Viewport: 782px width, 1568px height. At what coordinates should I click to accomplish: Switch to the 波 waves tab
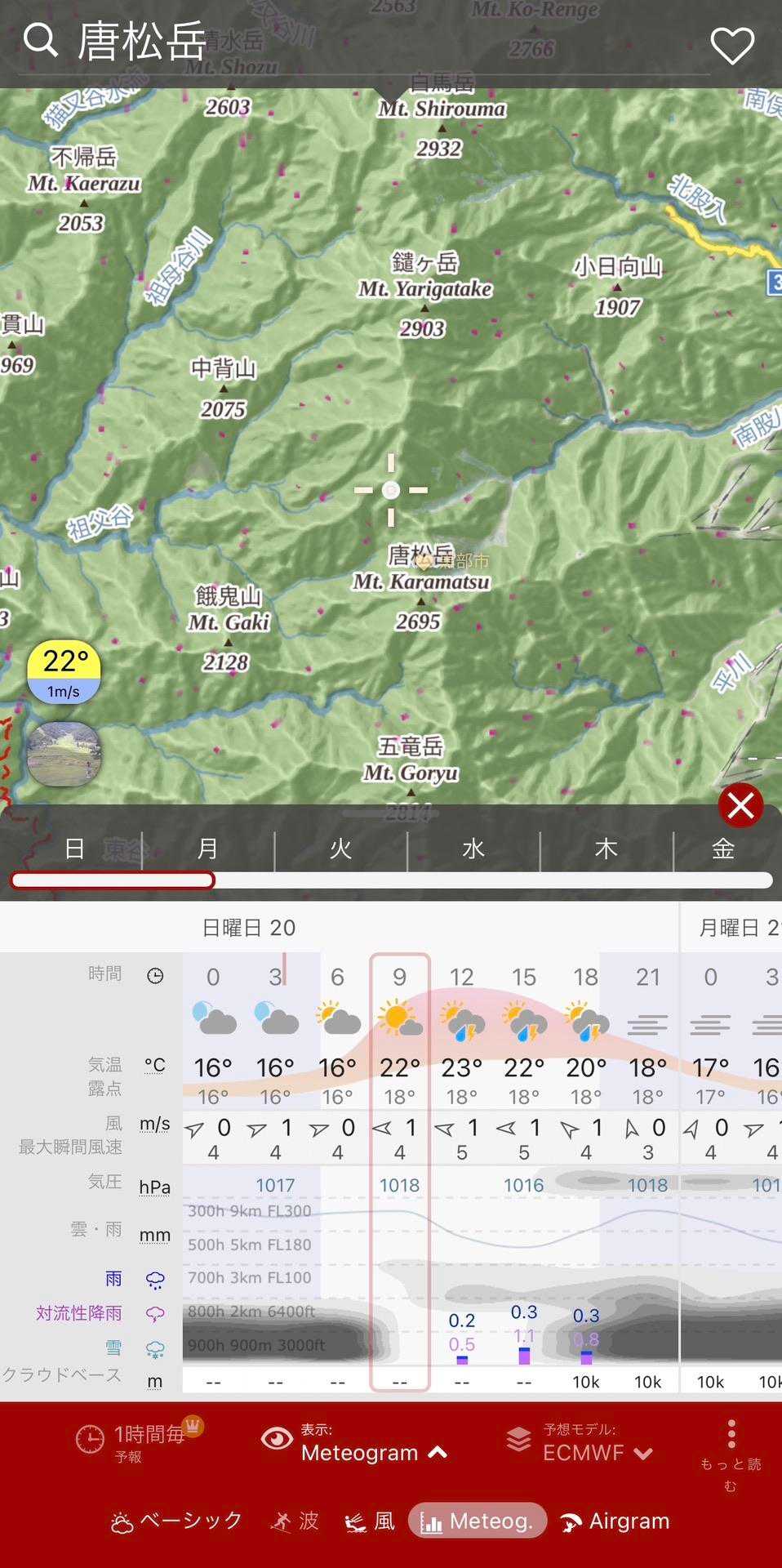pyautogui.click(x=295, y=1521)
